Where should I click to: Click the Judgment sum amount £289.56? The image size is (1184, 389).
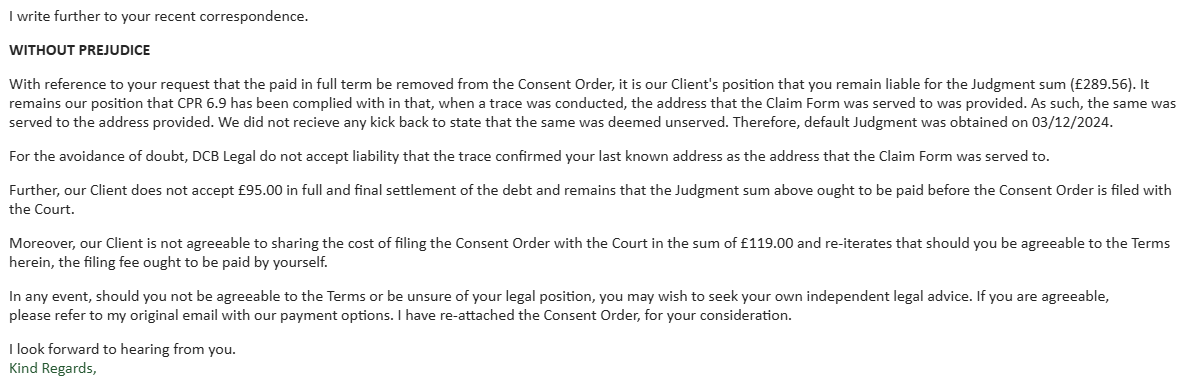coord(1102,85)
